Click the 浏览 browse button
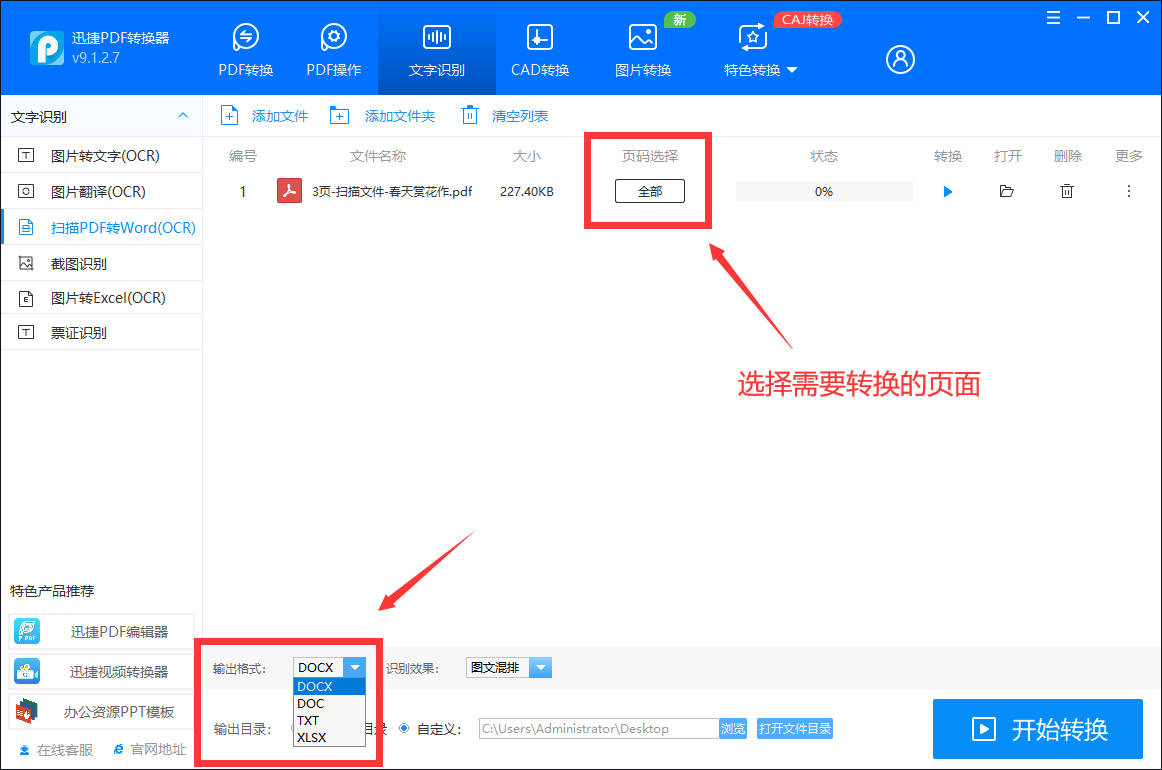The width and height of the screenshot is (1162, 770). coord(733,728)
